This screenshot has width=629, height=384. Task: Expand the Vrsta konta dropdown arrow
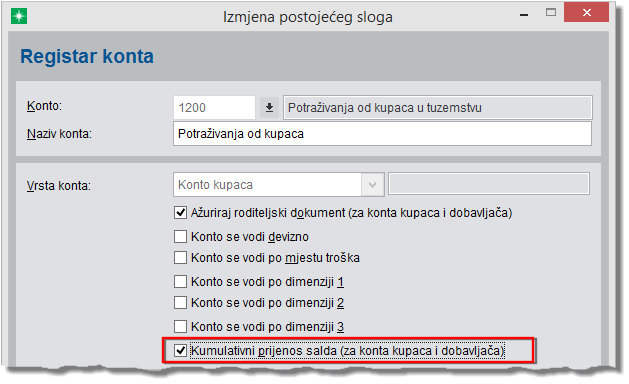pos(372,185)
